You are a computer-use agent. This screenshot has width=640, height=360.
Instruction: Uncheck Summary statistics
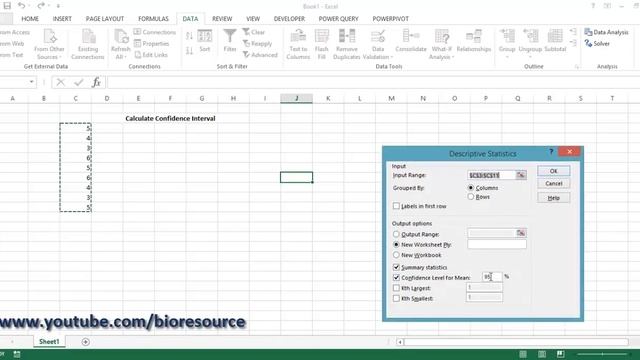396,267
